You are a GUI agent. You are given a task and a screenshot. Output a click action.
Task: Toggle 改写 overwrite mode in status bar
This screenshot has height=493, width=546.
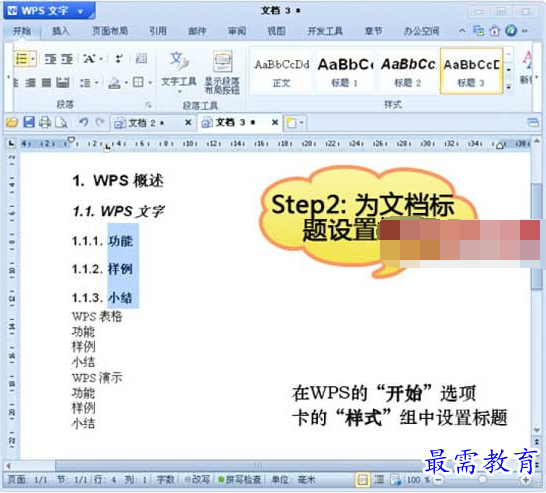(197, 480)
